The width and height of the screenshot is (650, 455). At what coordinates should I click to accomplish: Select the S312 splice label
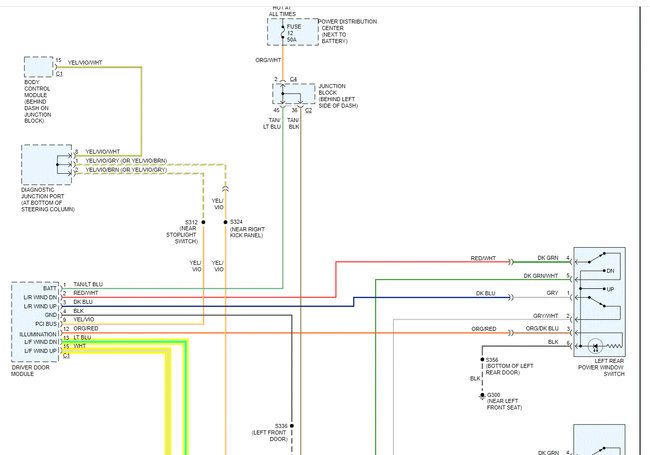[x=191, y=223]
